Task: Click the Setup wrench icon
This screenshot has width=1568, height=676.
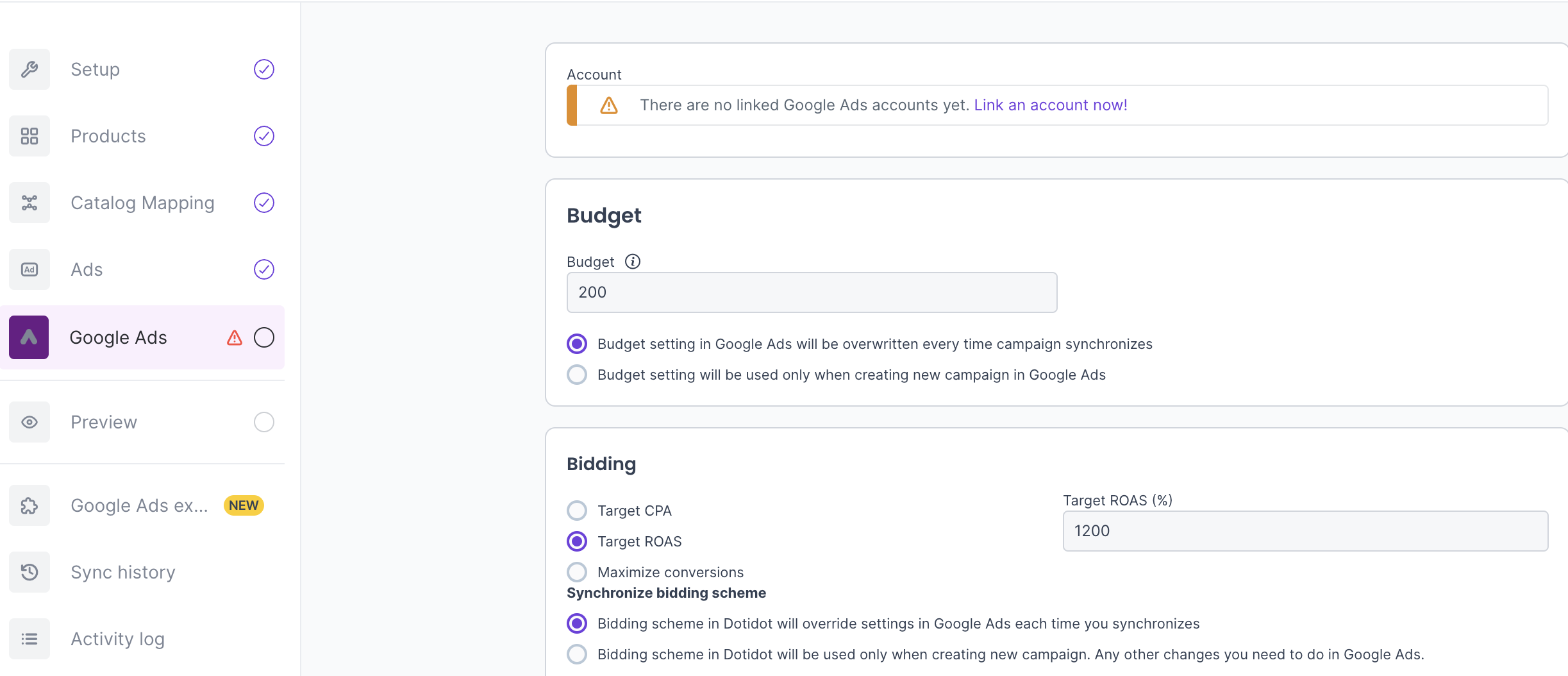Action: [29, 69]
